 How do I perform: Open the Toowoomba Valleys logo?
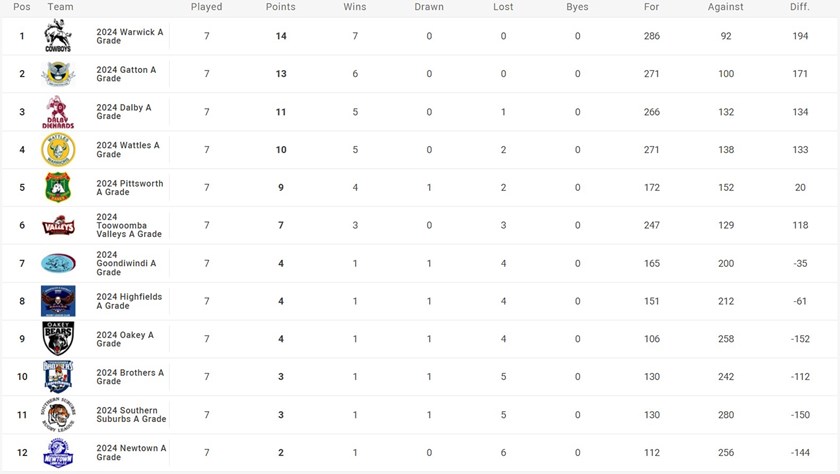coord(57,226)
